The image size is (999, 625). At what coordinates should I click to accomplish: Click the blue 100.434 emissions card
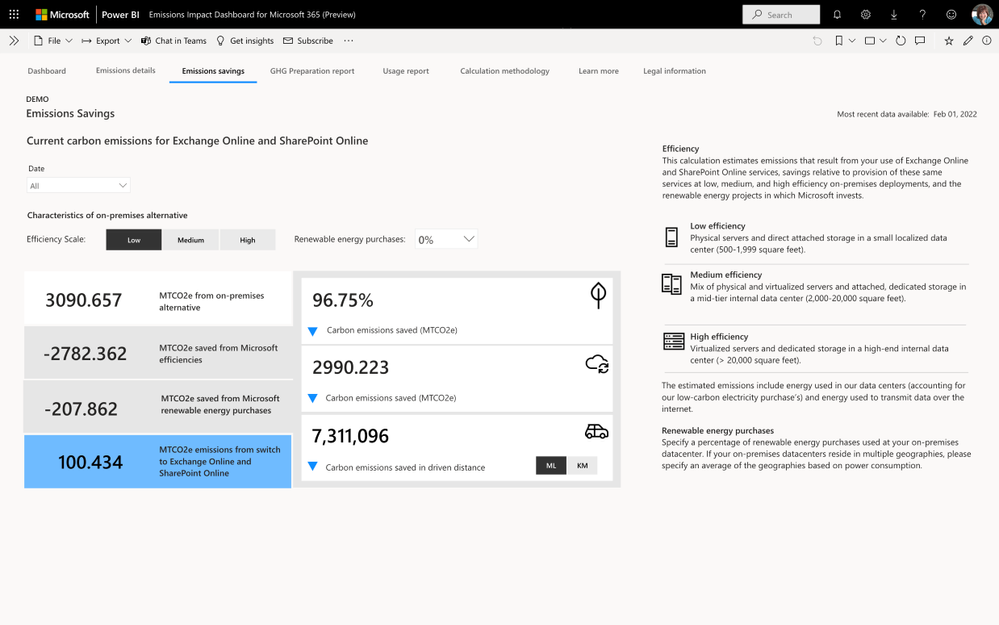click(158, 461)
